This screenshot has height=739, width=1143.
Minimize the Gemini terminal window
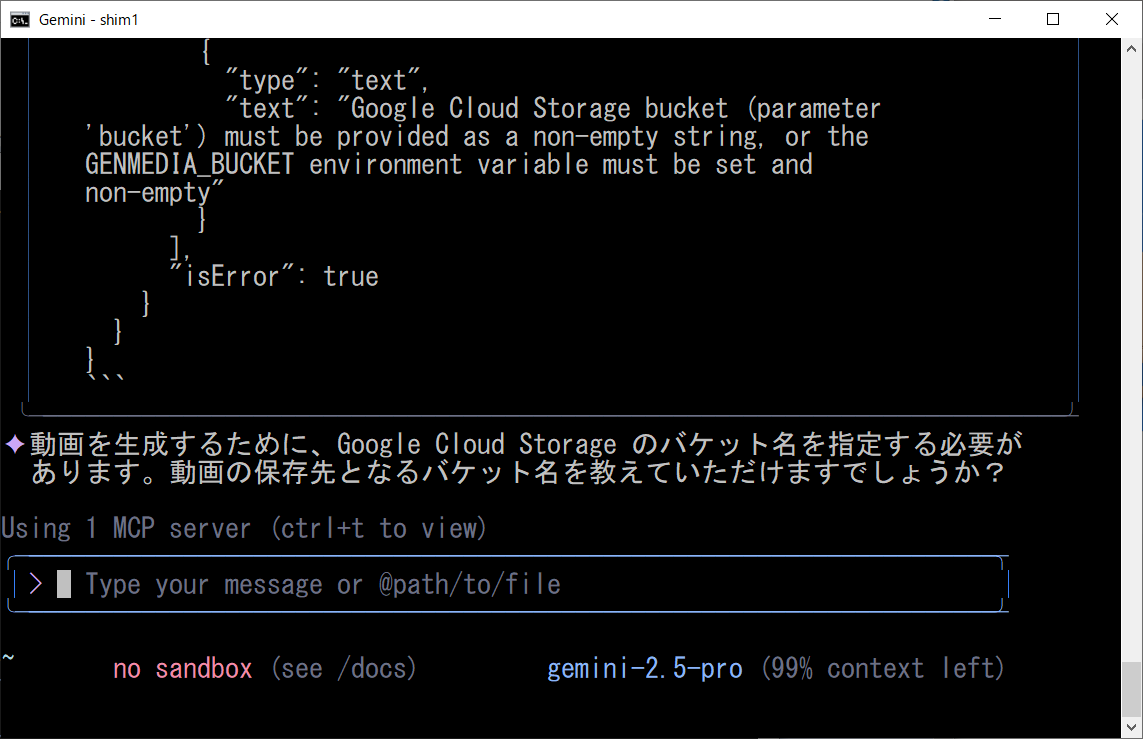click(995, 19)
